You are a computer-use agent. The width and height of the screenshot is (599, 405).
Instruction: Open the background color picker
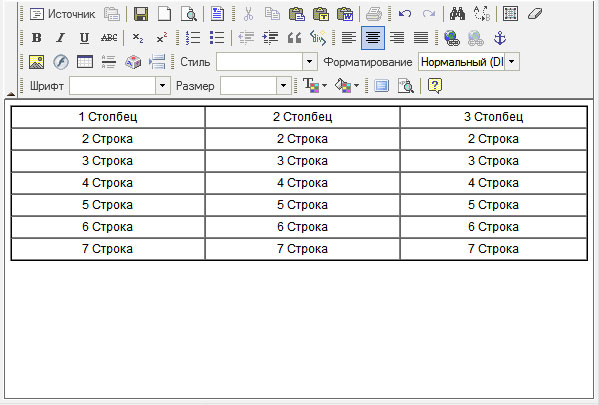(x=347, y=86)
